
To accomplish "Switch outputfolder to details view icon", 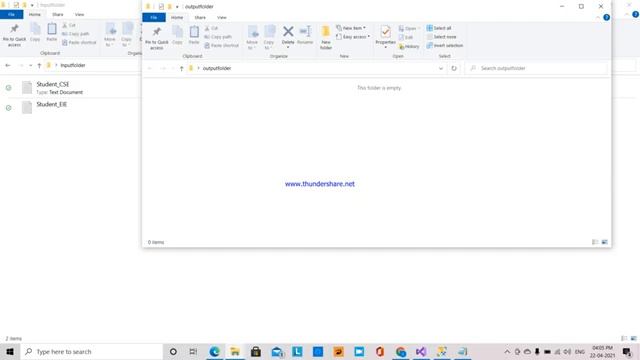I will coord(595,242).
